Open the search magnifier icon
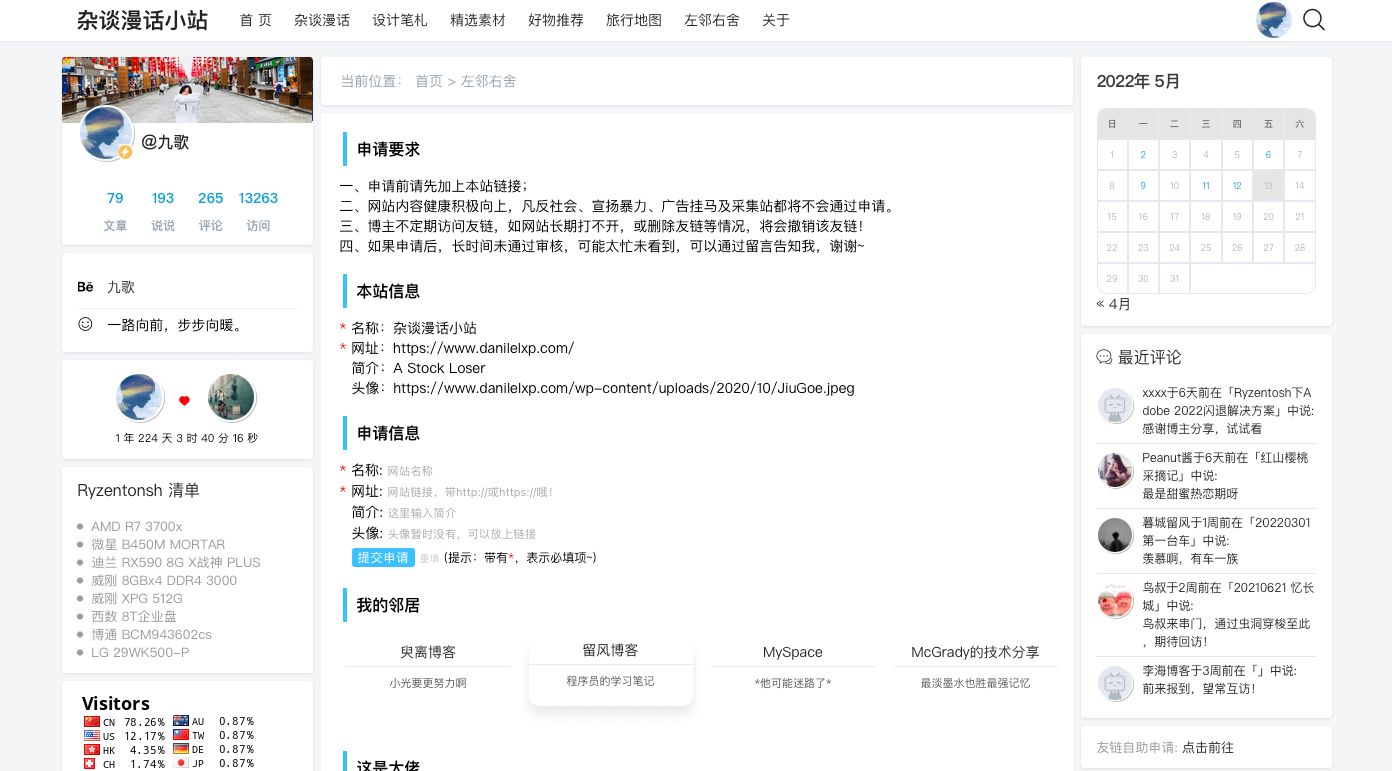 pos(1314,20)
